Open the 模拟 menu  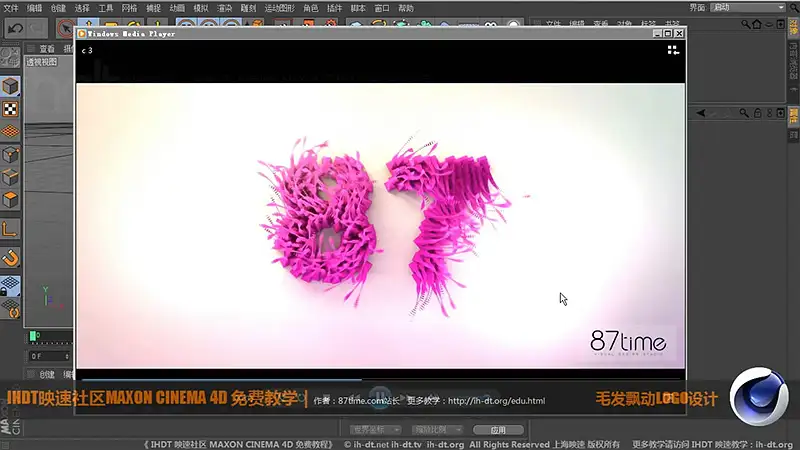click(x=201, y=8)
